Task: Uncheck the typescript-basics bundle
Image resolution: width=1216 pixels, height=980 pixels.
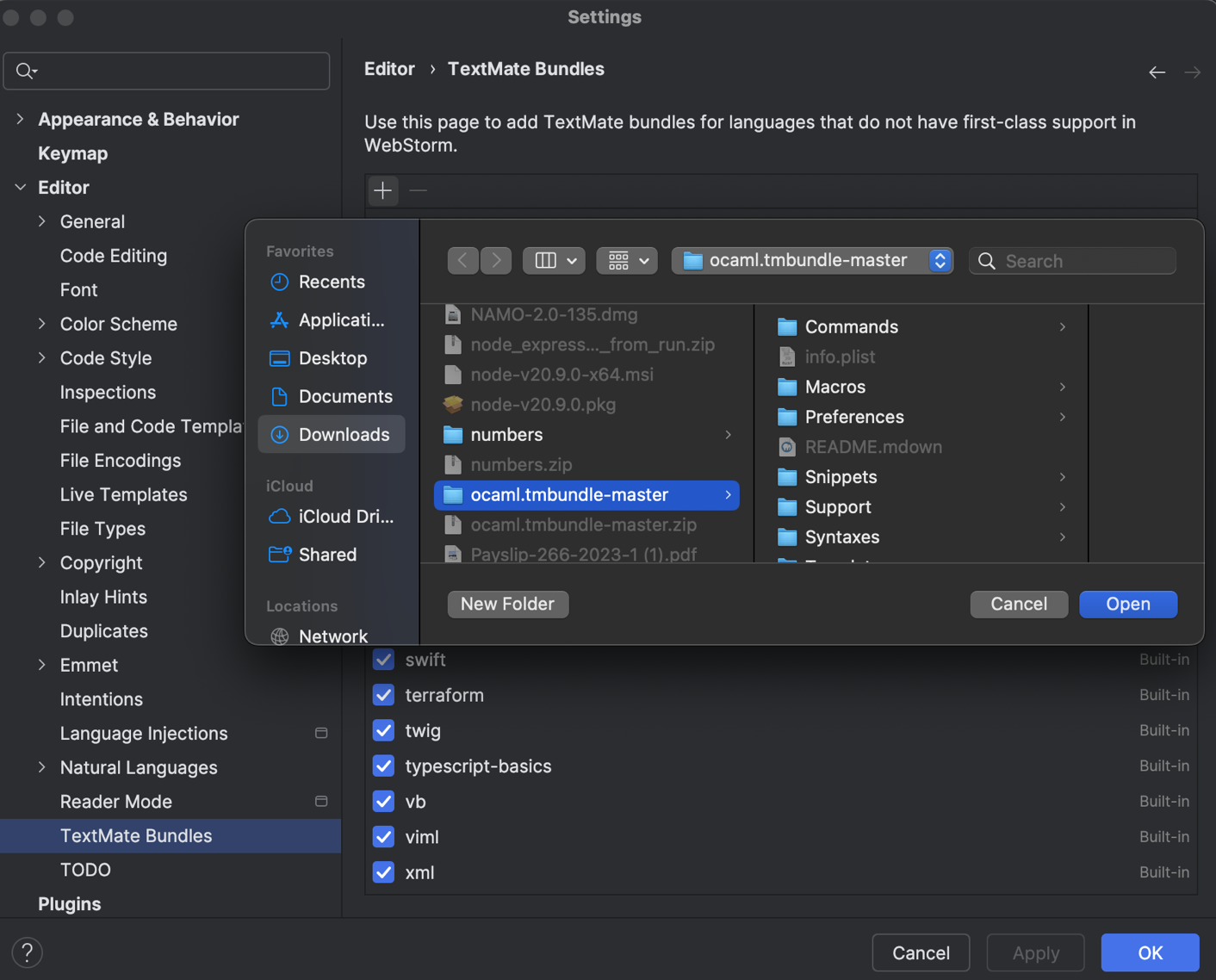Action: coord(383,766)
